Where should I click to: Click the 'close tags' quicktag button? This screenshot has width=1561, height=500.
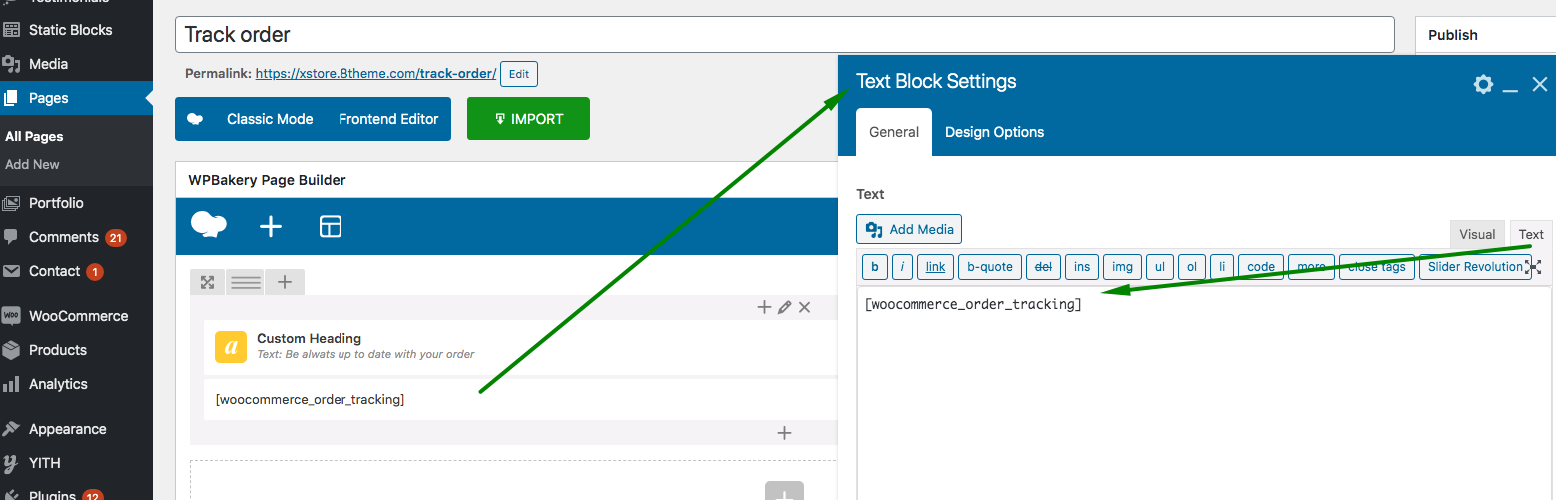[x=1377, y=267]
